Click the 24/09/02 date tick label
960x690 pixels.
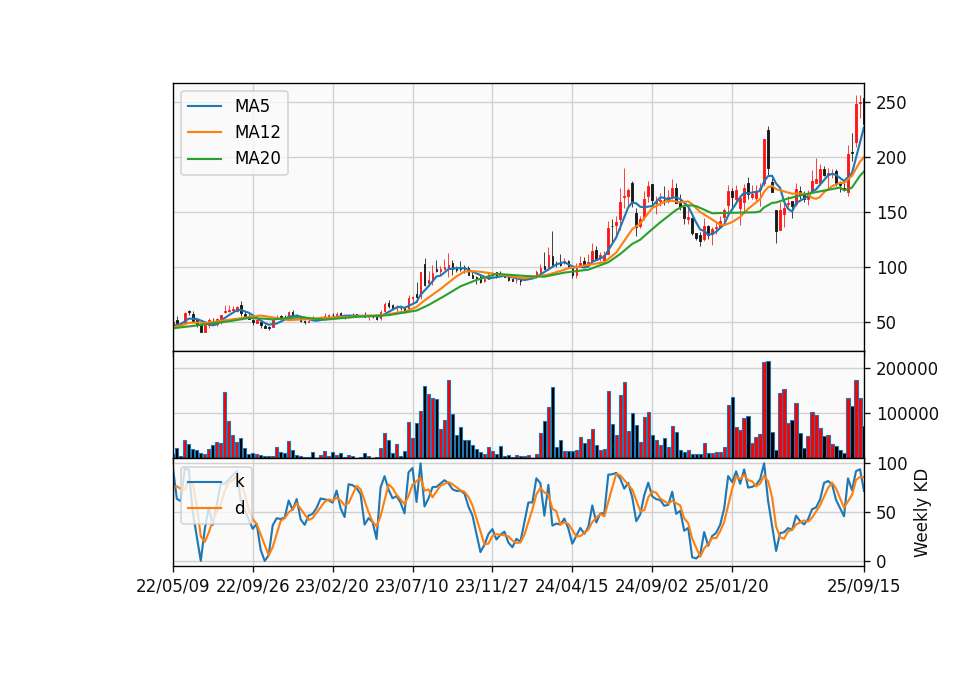point(651,586)
